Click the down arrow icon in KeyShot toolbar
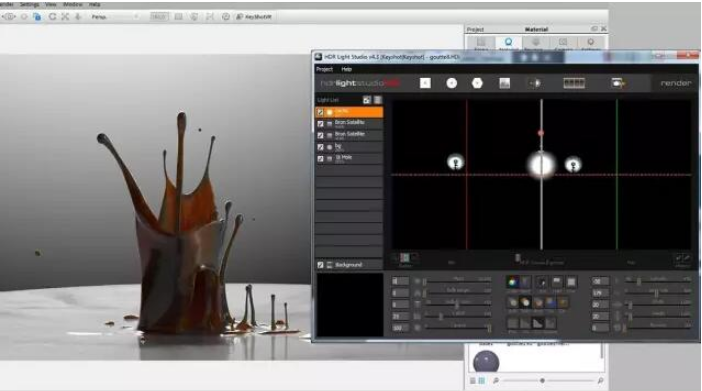 click(x=78, y=17)
